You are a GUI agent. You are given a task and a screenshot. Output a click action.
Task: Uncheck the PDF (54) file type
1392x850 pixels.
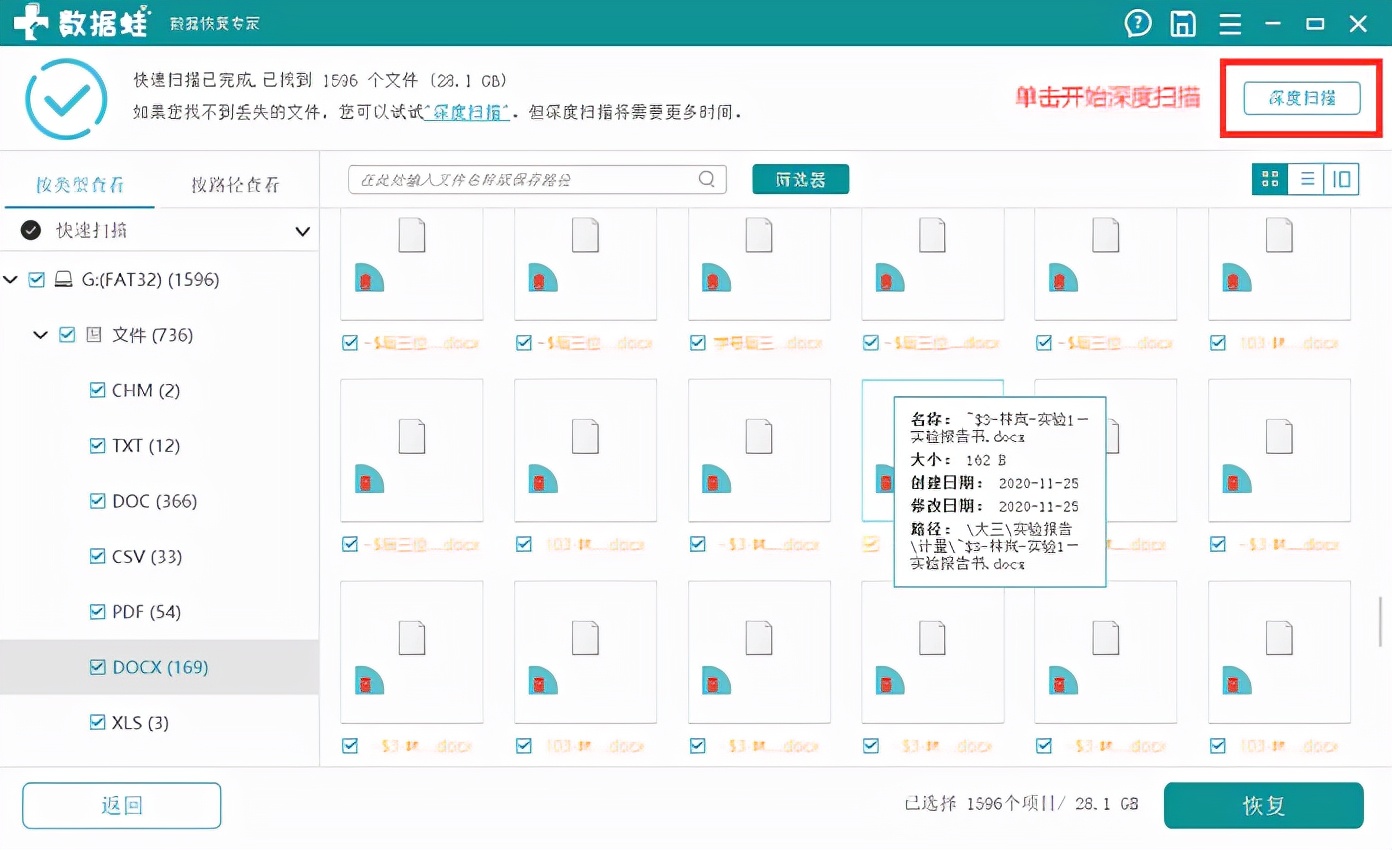(x=97, y=611)
